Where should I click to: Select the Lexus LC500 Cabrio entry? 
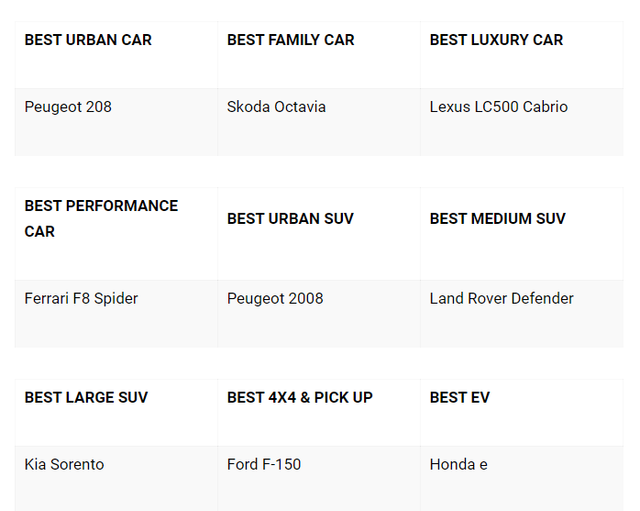(498, 107)
